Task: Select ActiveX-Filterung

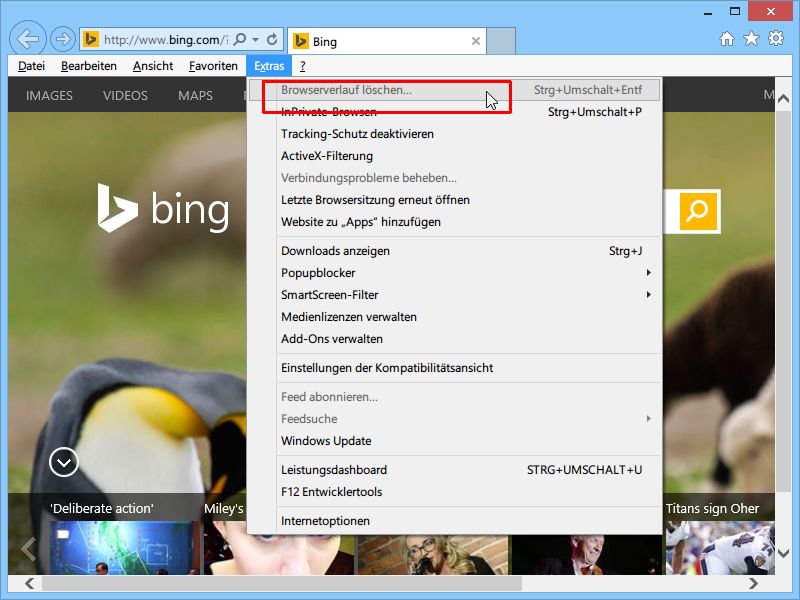Action: coord(454,156)
